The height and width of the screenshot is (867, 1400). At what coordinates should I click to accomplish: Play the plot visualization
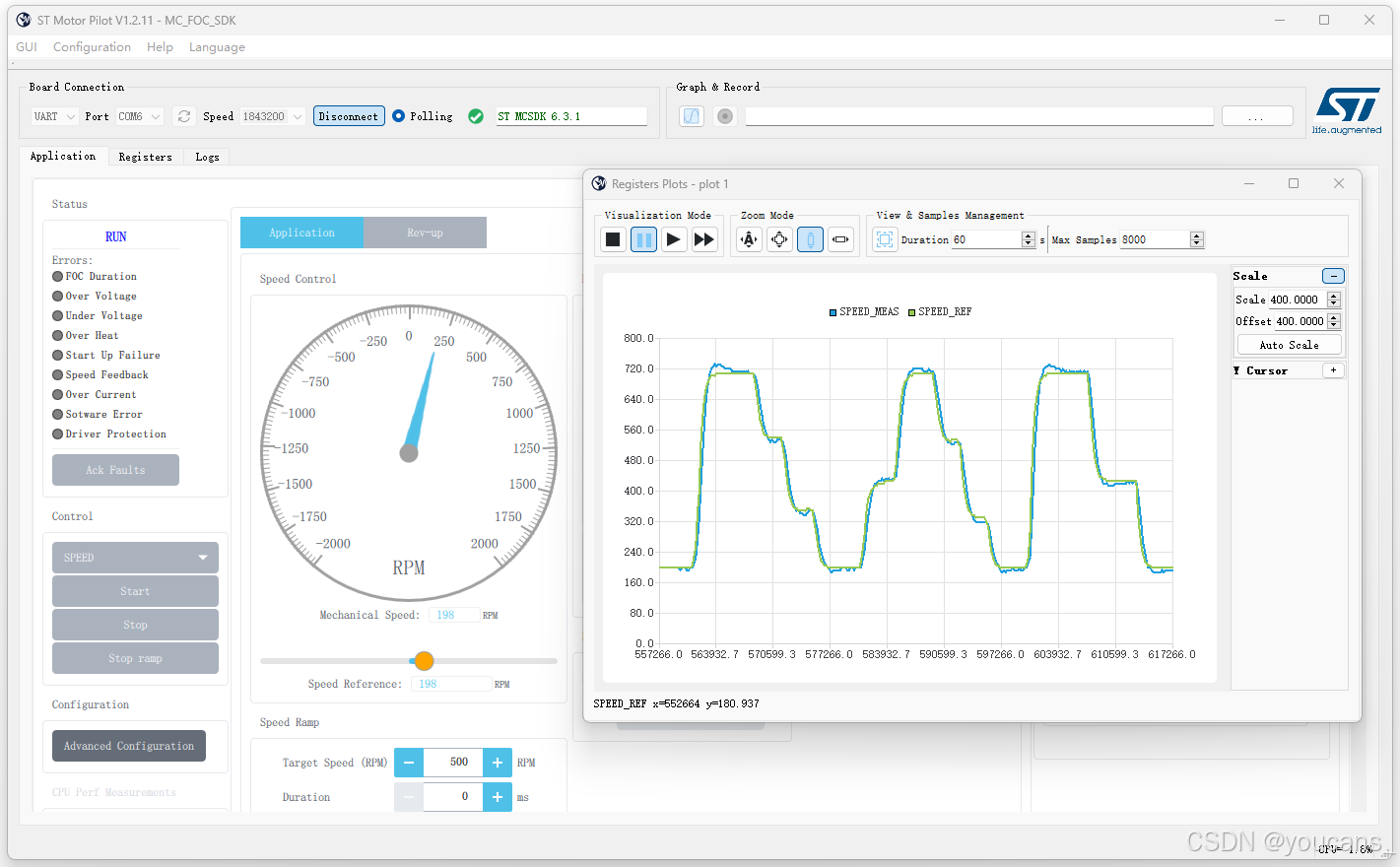[674, 239]
